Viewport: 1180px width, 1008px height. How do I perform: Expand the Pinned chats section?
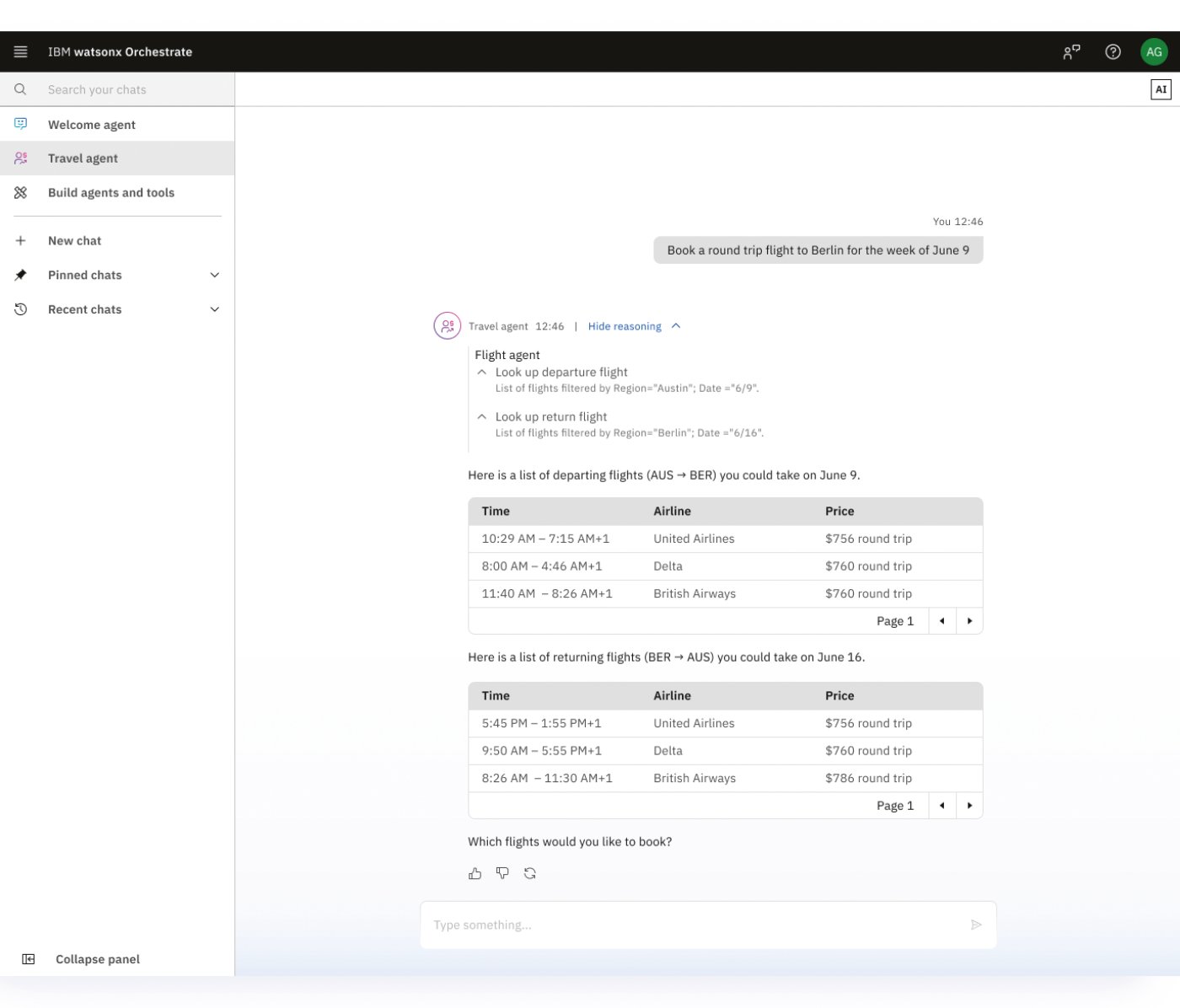pos(214,276)
